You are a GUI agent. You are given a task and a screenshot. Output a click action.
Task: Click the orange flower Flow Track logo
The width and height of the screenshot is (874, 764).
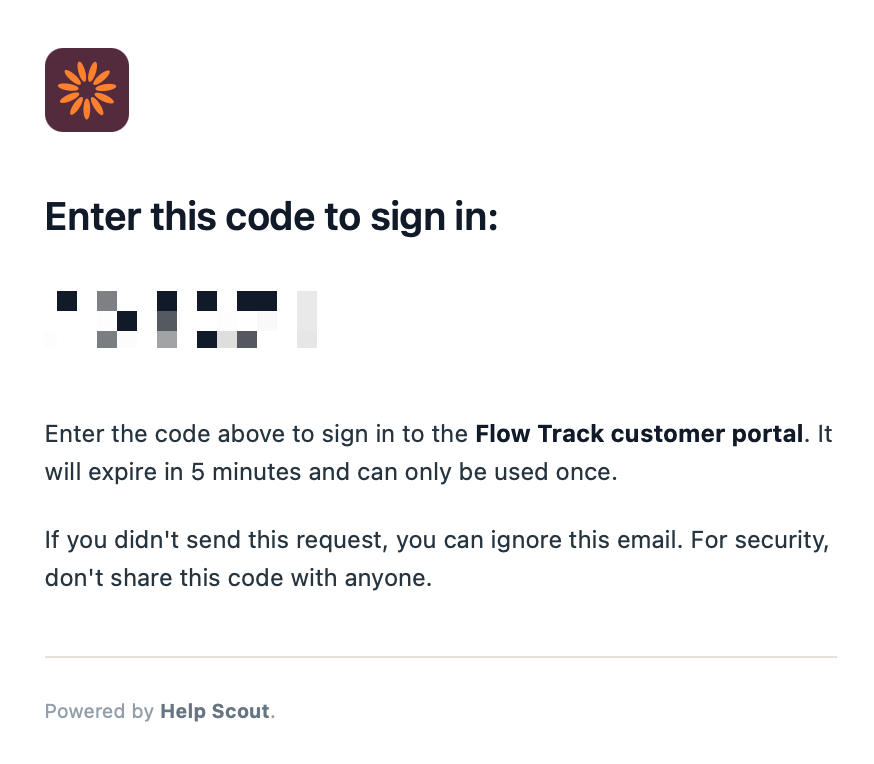point(87,90)
